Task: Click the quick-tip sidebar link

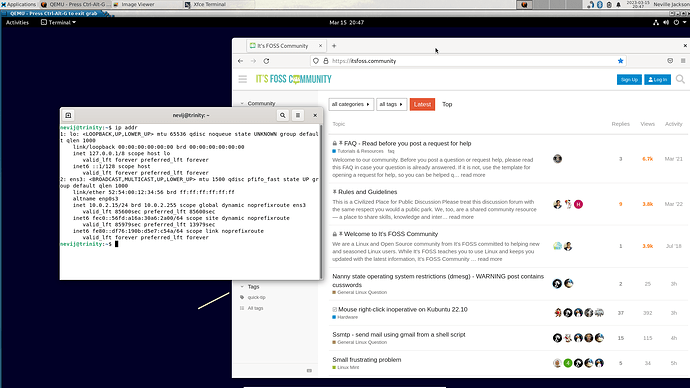Action: pyautogui.click(x=257, y=297)
